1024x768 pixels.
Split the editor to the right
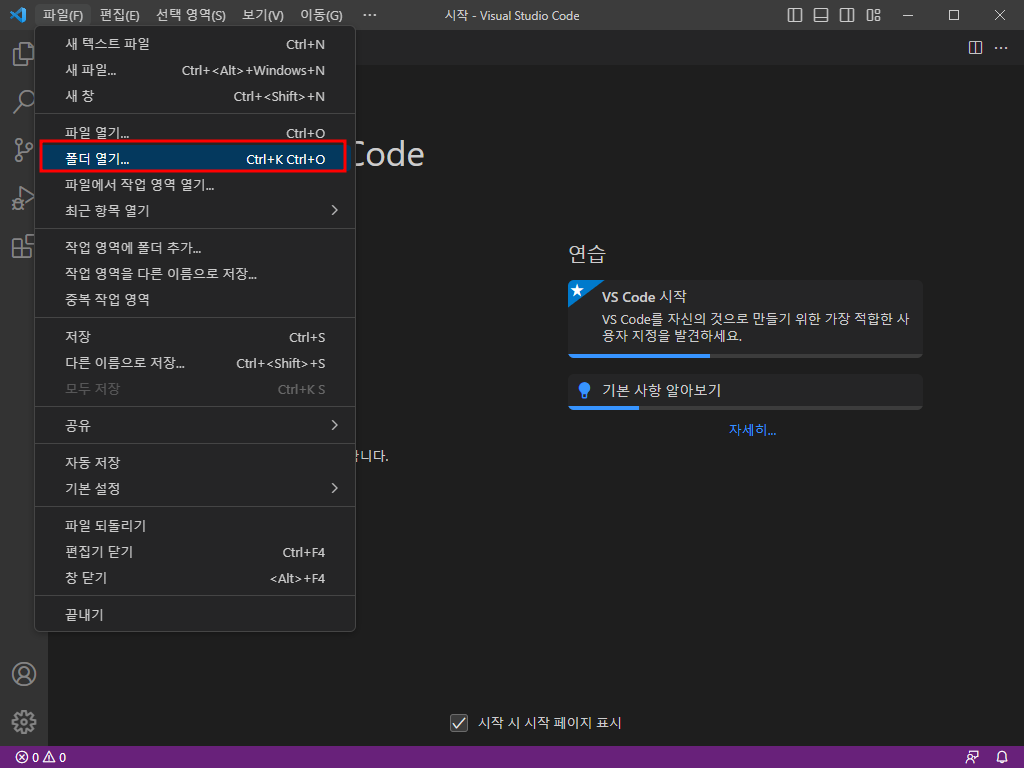tap(975, 48)
